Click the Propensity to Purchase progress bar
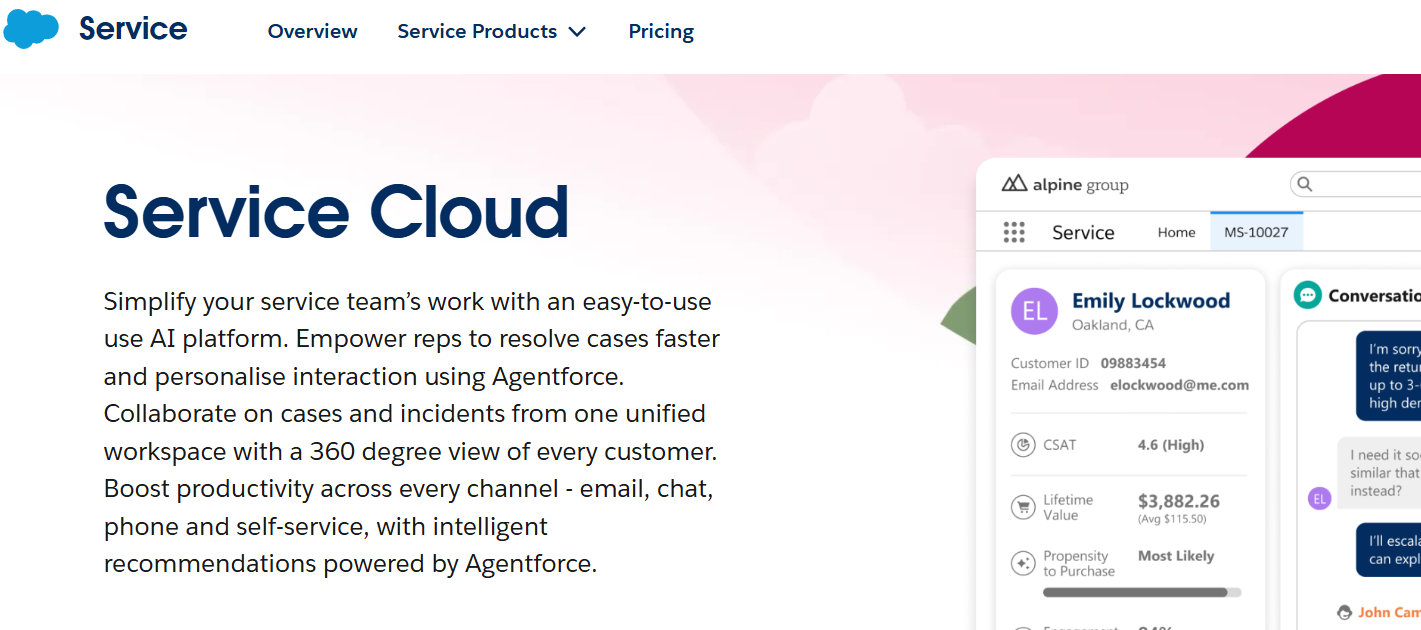 point(1142,592)
